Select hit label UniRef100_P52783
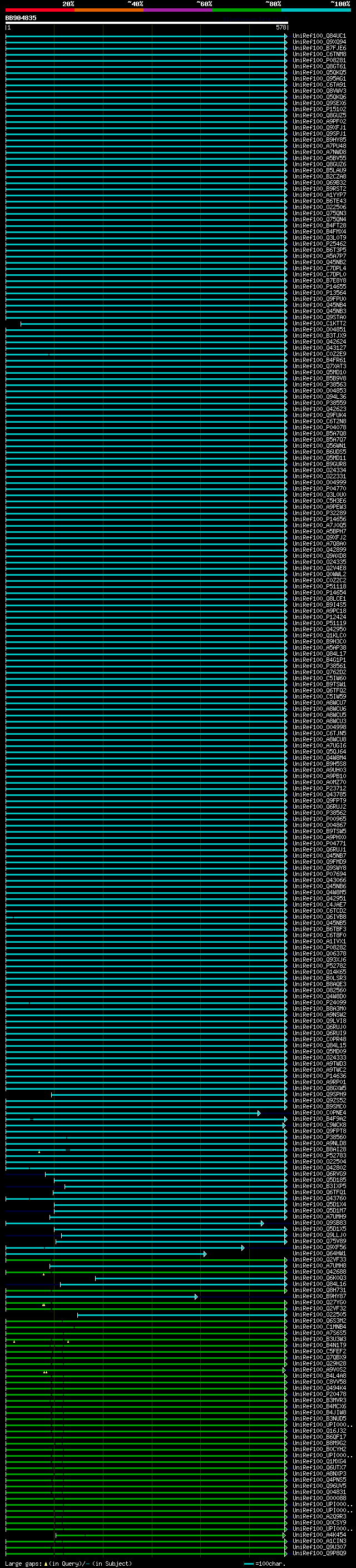 [x=319, y=1155]
